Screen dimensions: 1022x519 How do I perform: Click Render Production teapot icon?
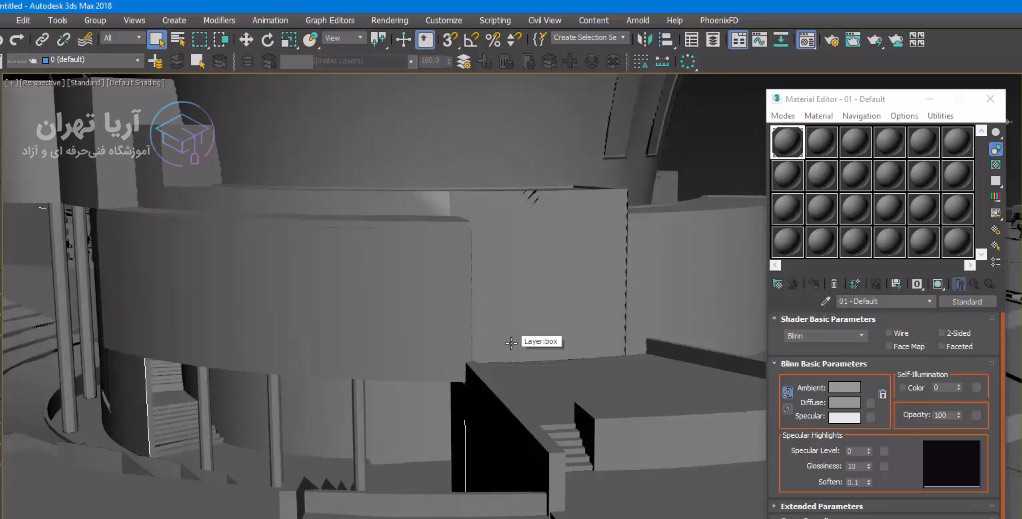pos(875,40)
